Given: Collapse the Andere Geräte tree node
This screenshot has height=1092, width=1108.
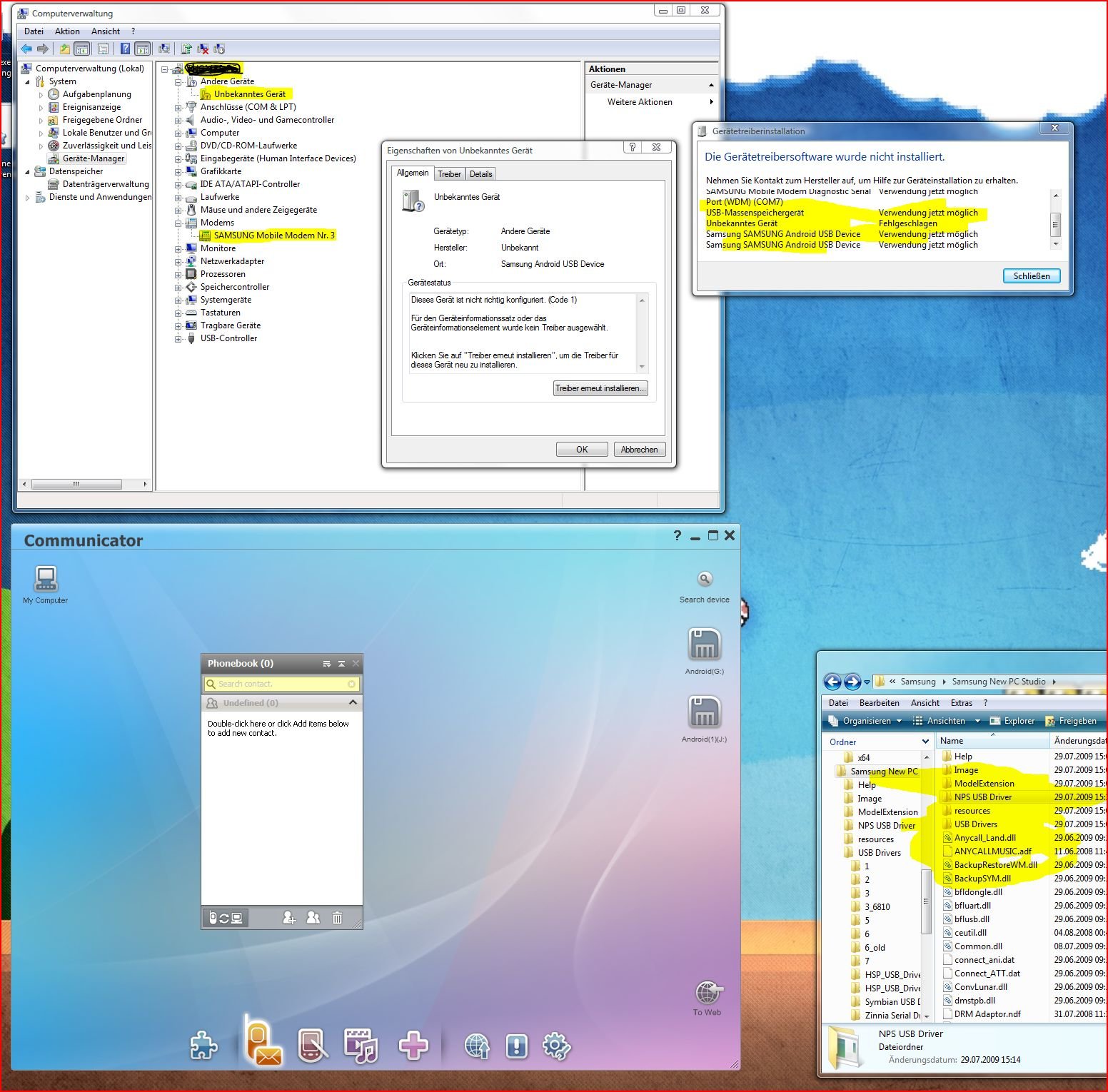Looking at the screenshot, I should (x=178, y=82).
